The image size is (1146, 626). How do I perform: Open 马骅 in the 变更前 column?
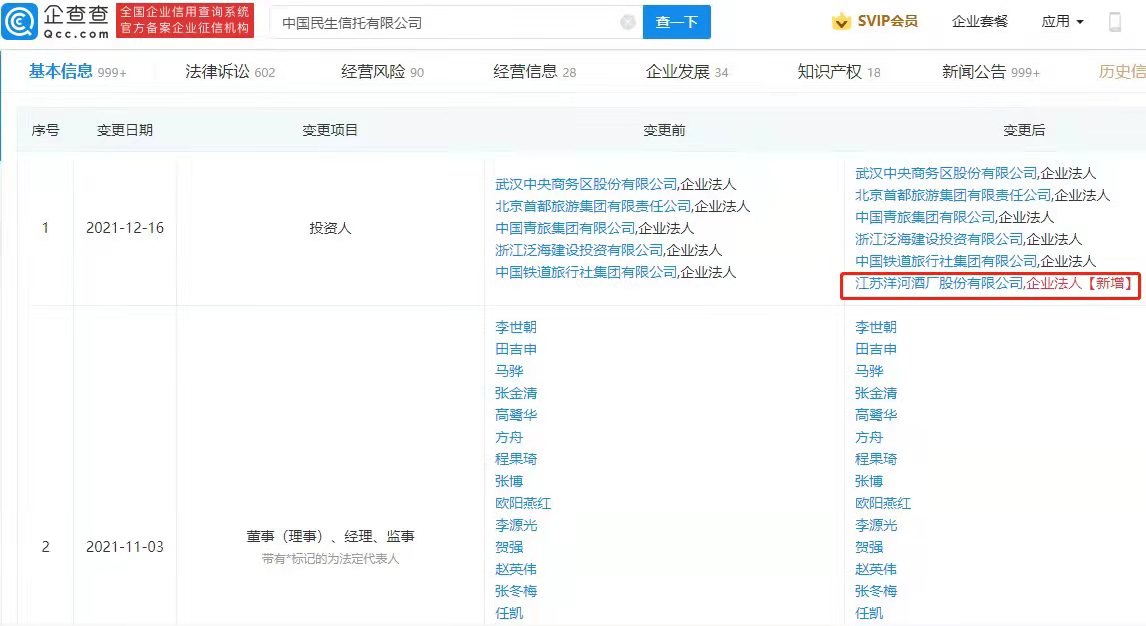pos(509,371)
